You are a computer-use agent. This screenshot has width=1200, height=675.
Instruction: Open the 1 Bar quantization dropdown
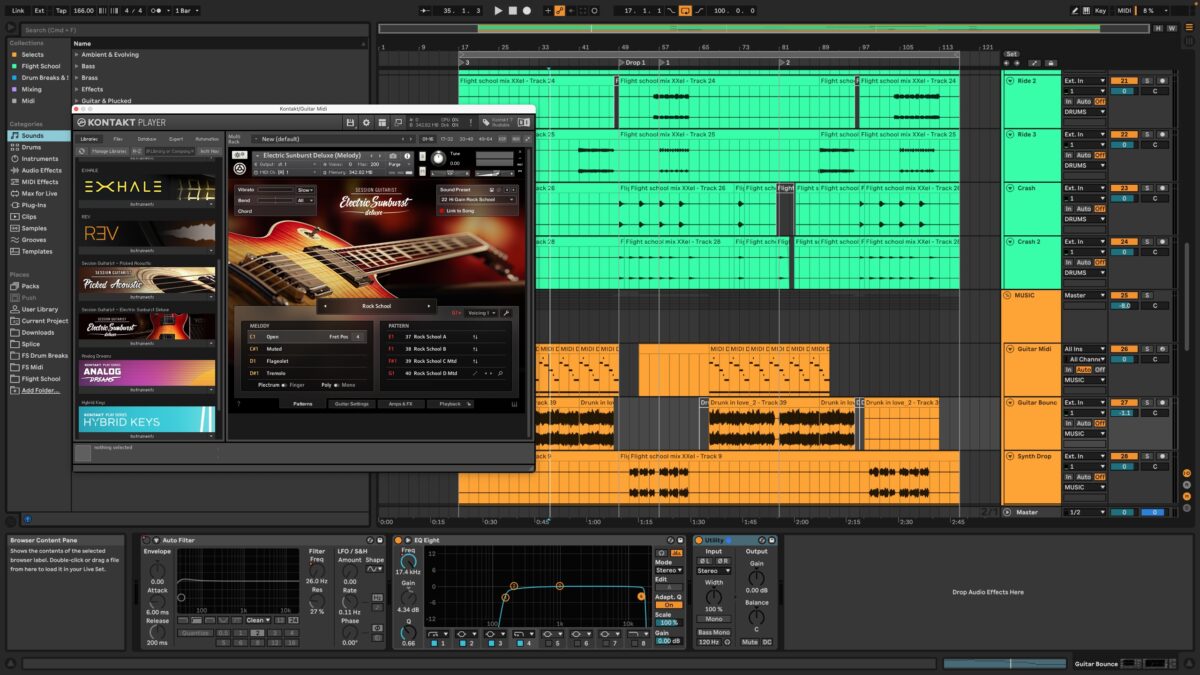[x=186, y=10]
